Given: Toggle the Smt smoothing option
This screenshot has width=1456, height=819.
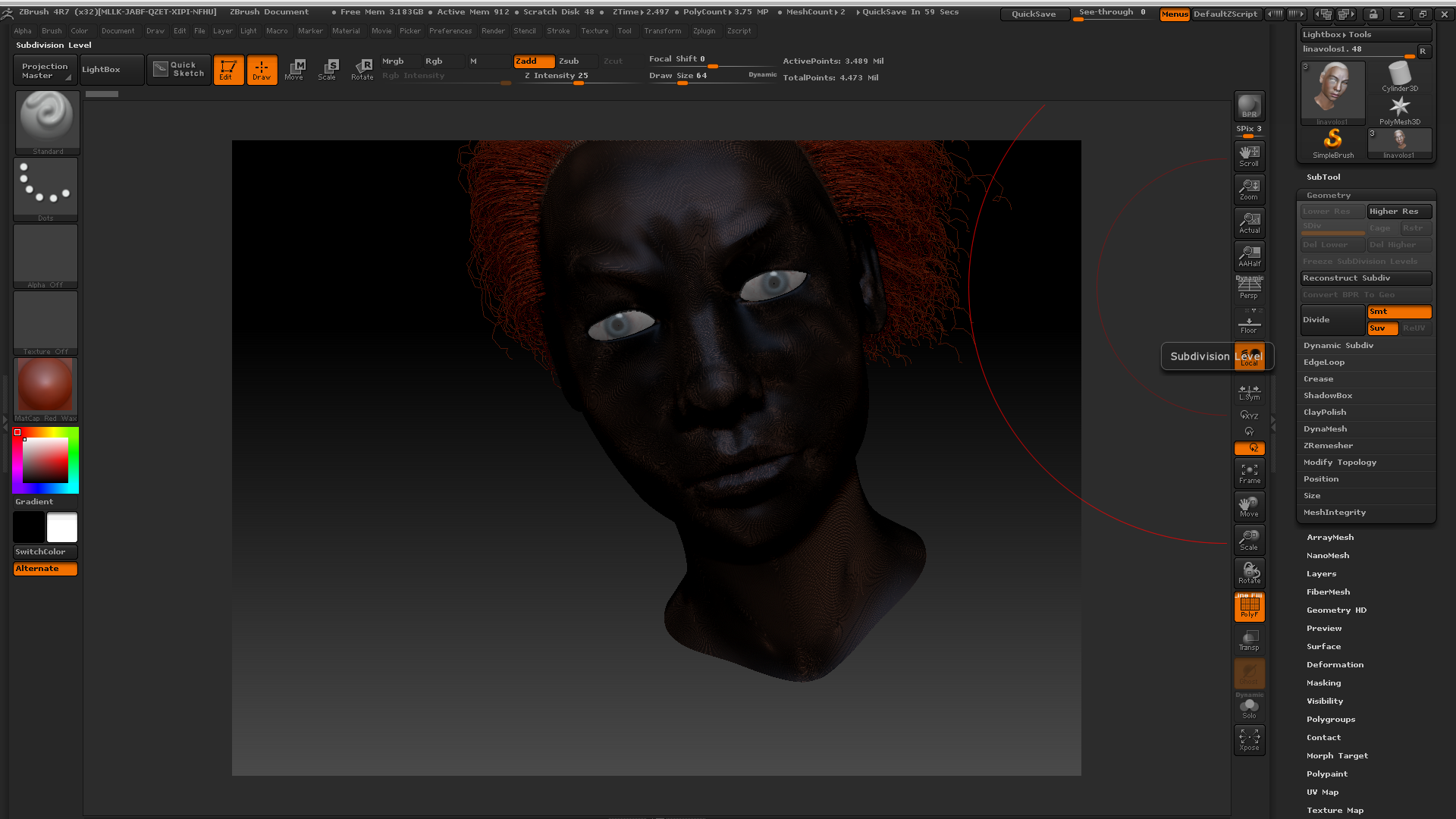Looking at the screenshot, I should pos(1398,312).
